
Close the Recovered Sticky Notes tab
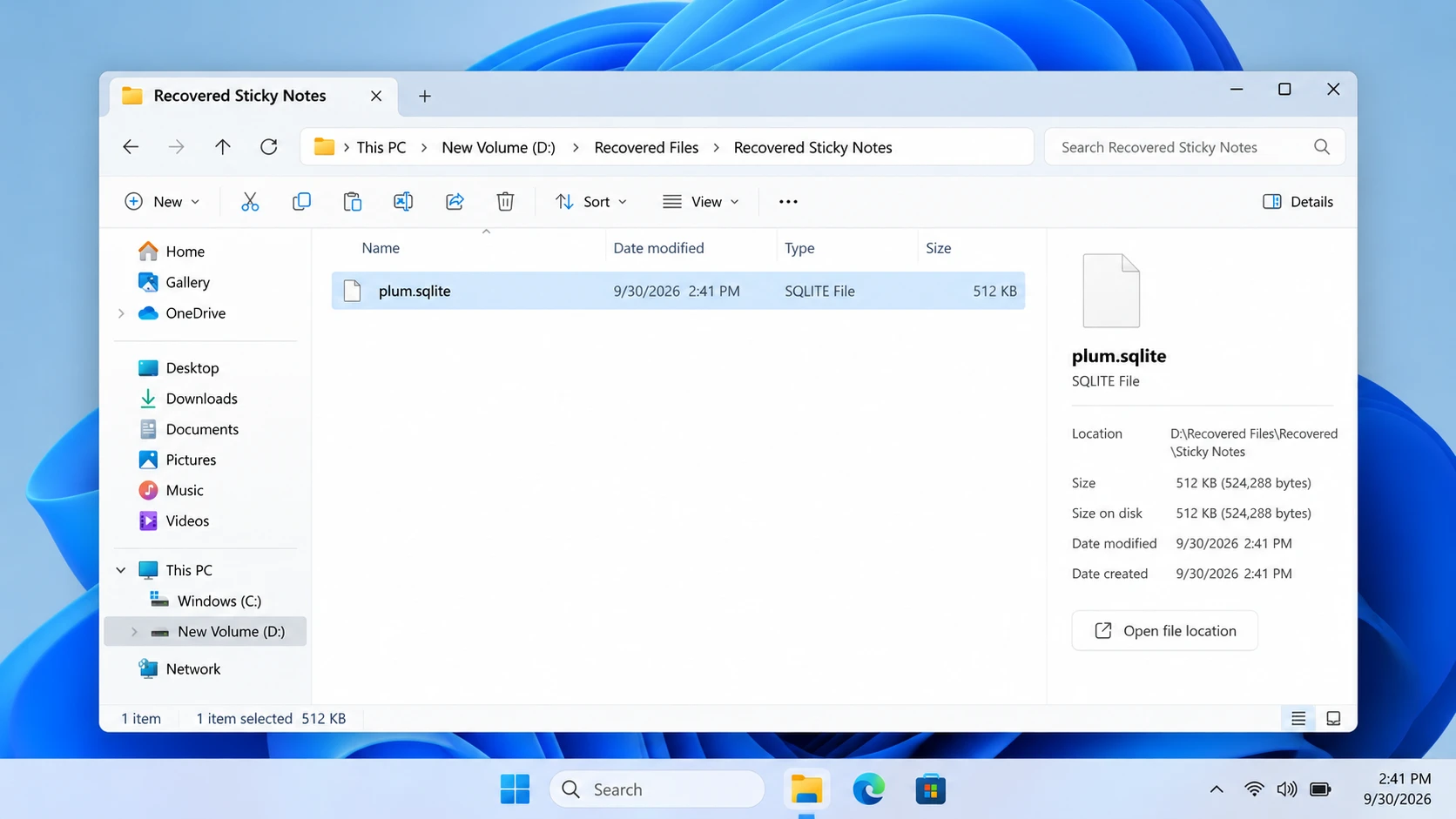(376, 96)
